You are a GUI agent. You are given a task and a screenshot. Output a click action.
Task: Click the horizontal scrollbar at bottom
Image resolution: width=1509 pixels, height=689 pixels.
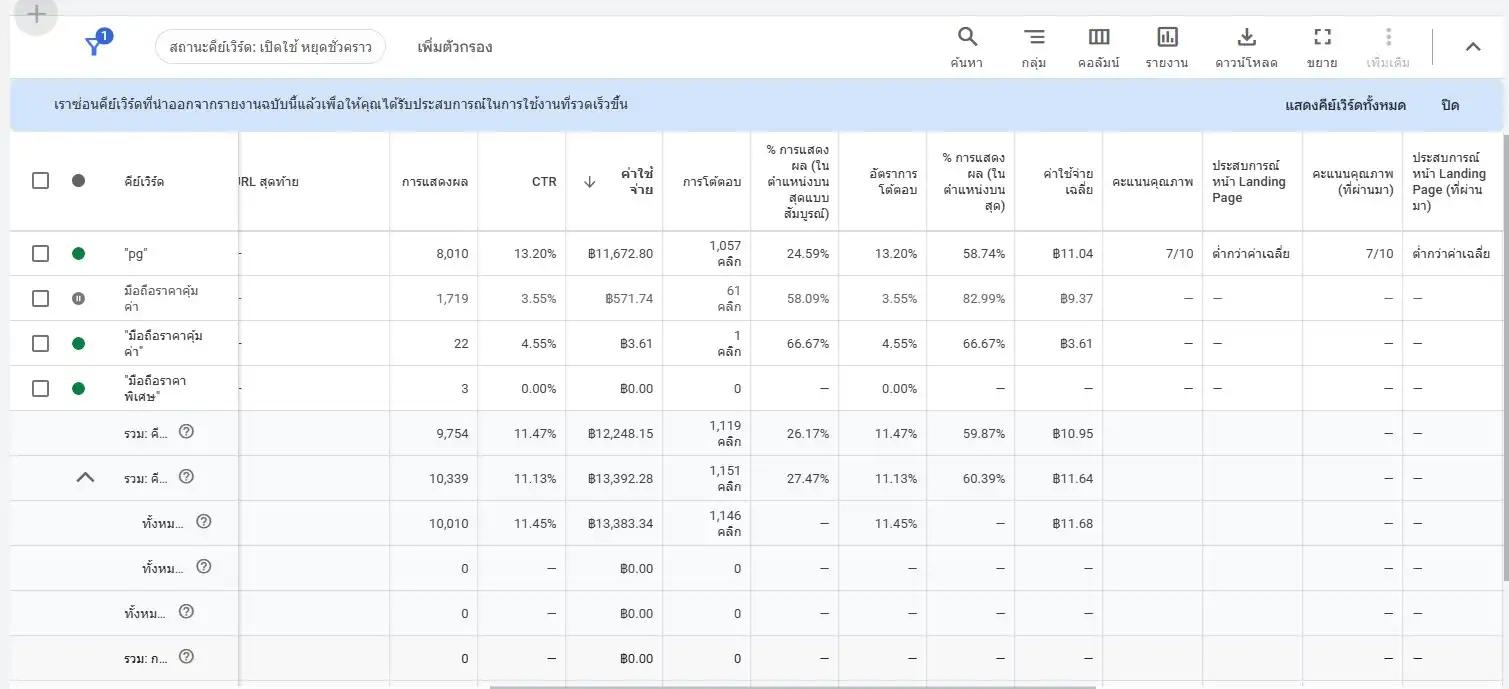(x=792, y=686)
